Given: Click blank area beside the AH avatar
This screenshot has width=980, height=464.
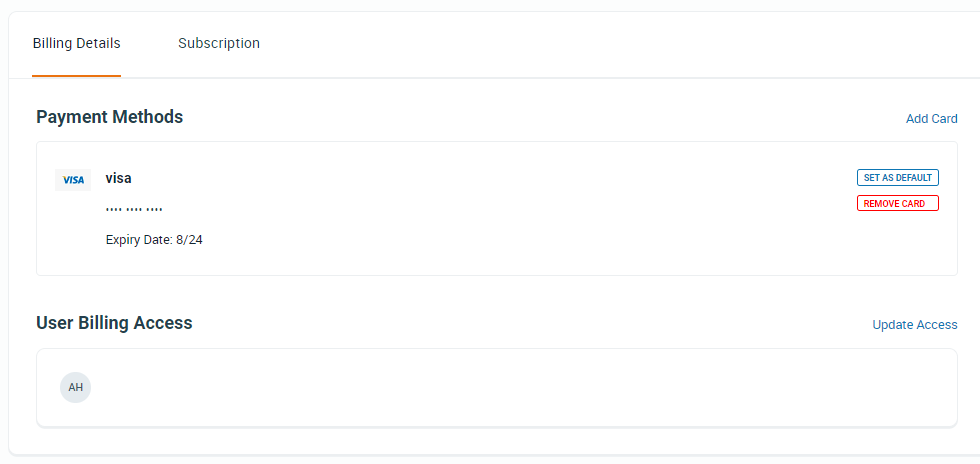Looking at the screenshot, I should pyautogui.click(x=500, y=388).
